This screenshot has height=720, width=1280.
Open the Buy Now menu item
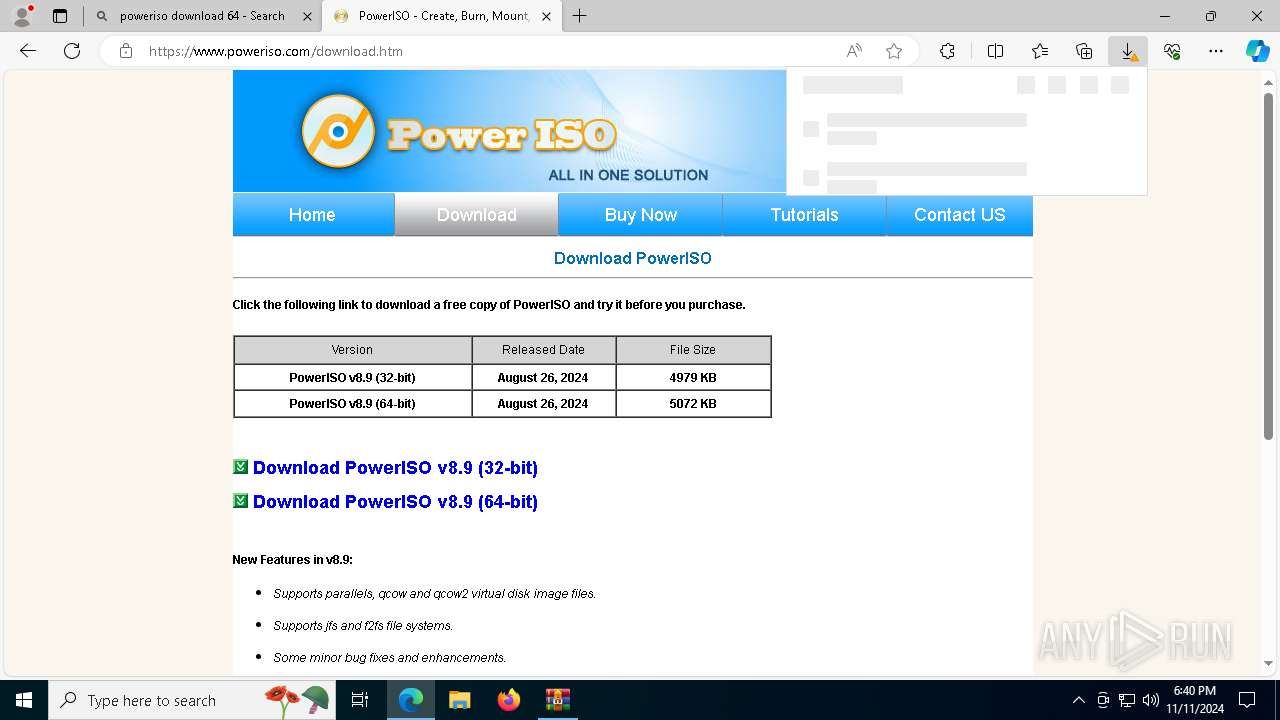click(641, 215)
